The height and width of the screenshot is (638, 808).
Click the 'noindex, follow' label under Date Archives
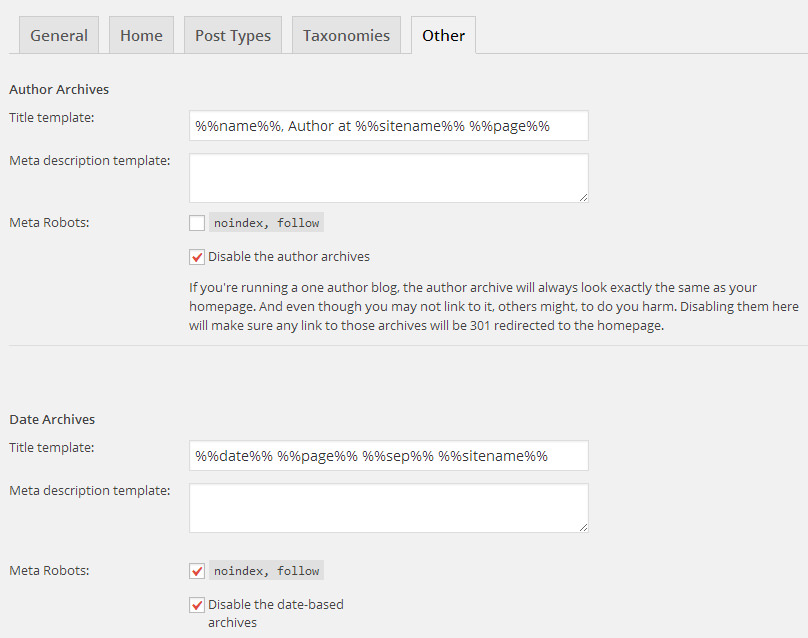pos(266,571)
